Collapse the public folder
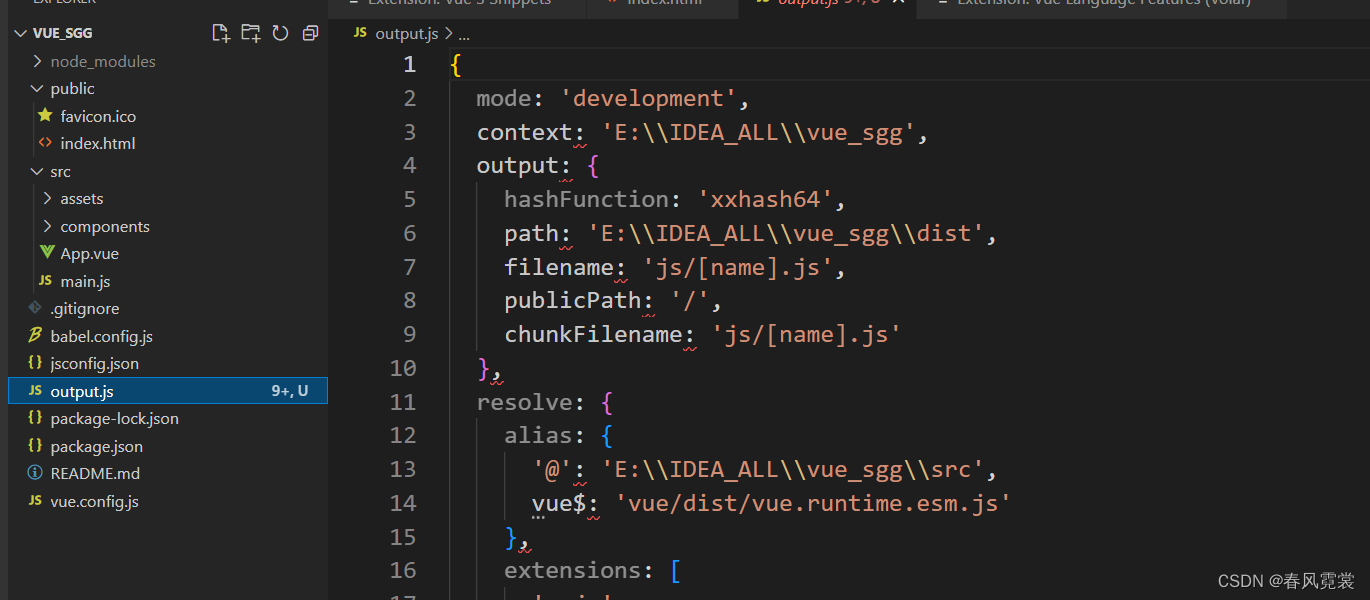The height and width of the screenshot is (600, 1370). coord(38,88)
